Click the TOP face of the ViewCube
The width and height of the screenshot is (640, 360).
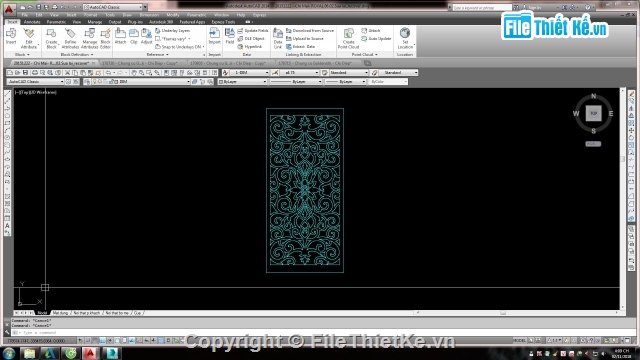coord(593,113)
